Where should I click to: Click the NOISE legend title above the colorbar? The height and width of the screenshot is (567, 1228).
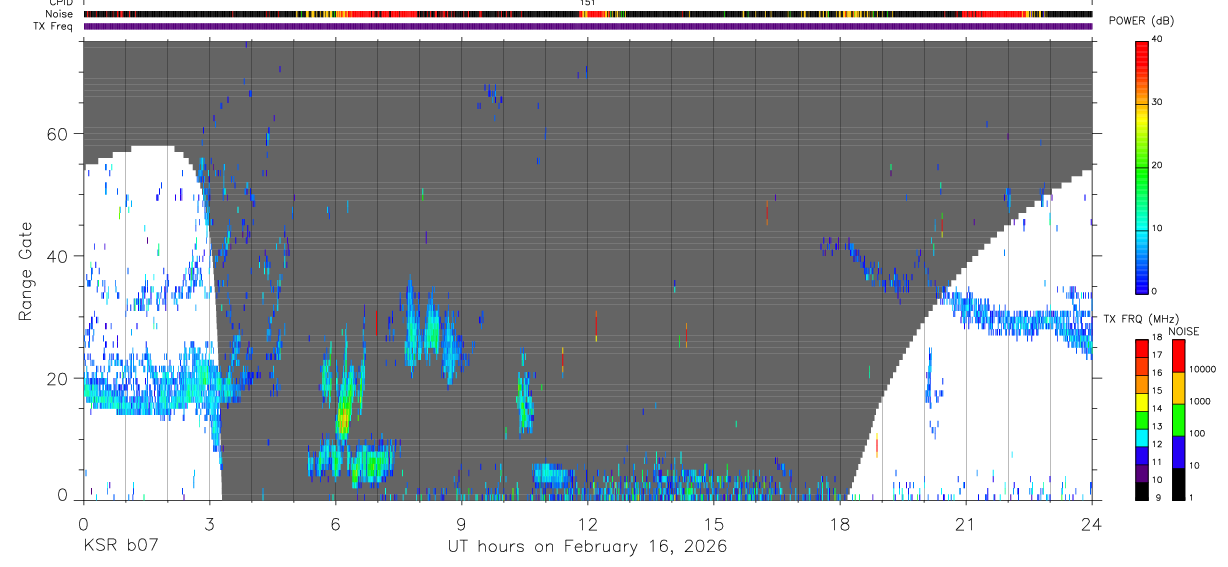click(1184, 331)
